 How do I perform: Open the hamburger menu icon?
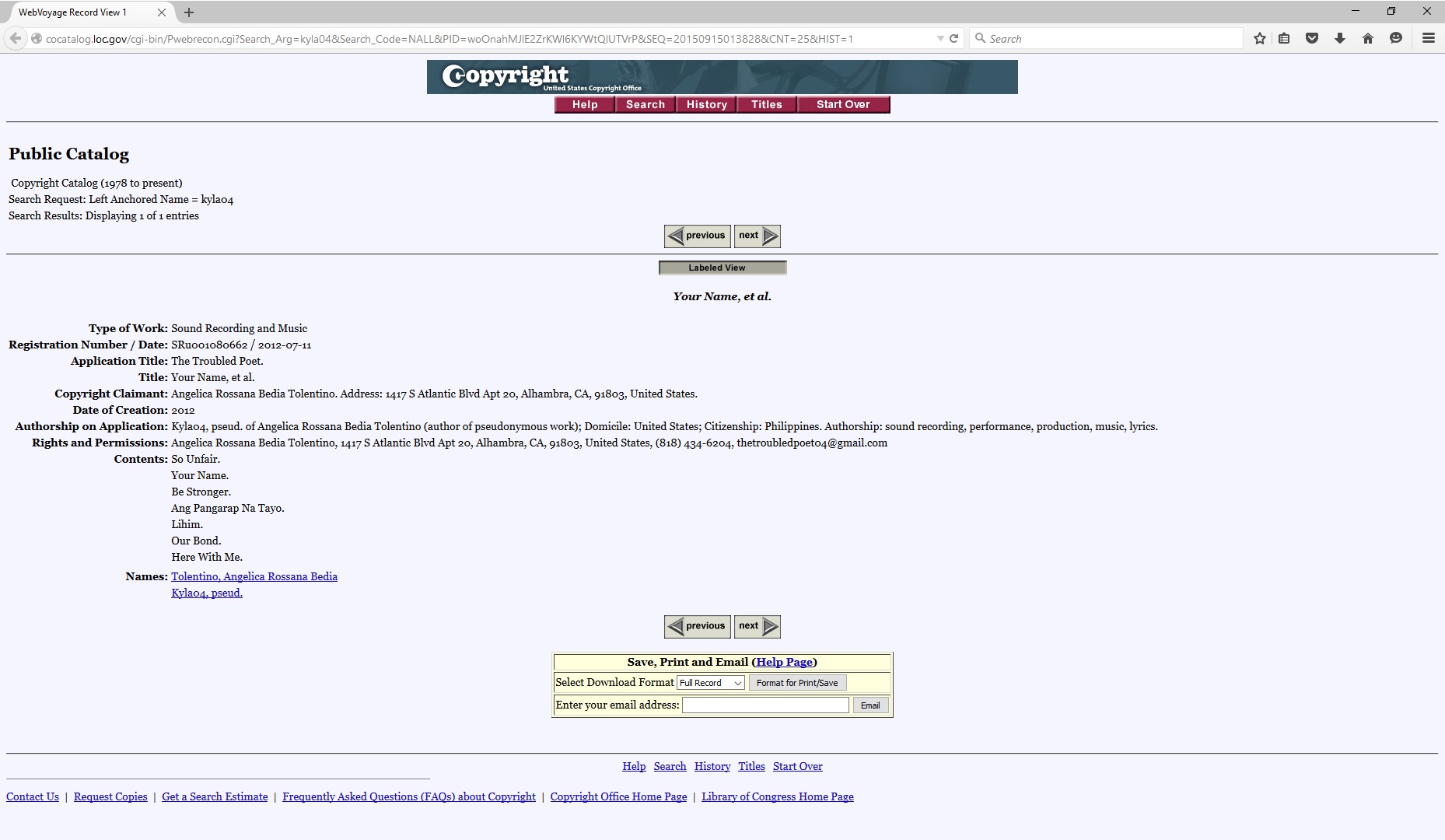1428,38
